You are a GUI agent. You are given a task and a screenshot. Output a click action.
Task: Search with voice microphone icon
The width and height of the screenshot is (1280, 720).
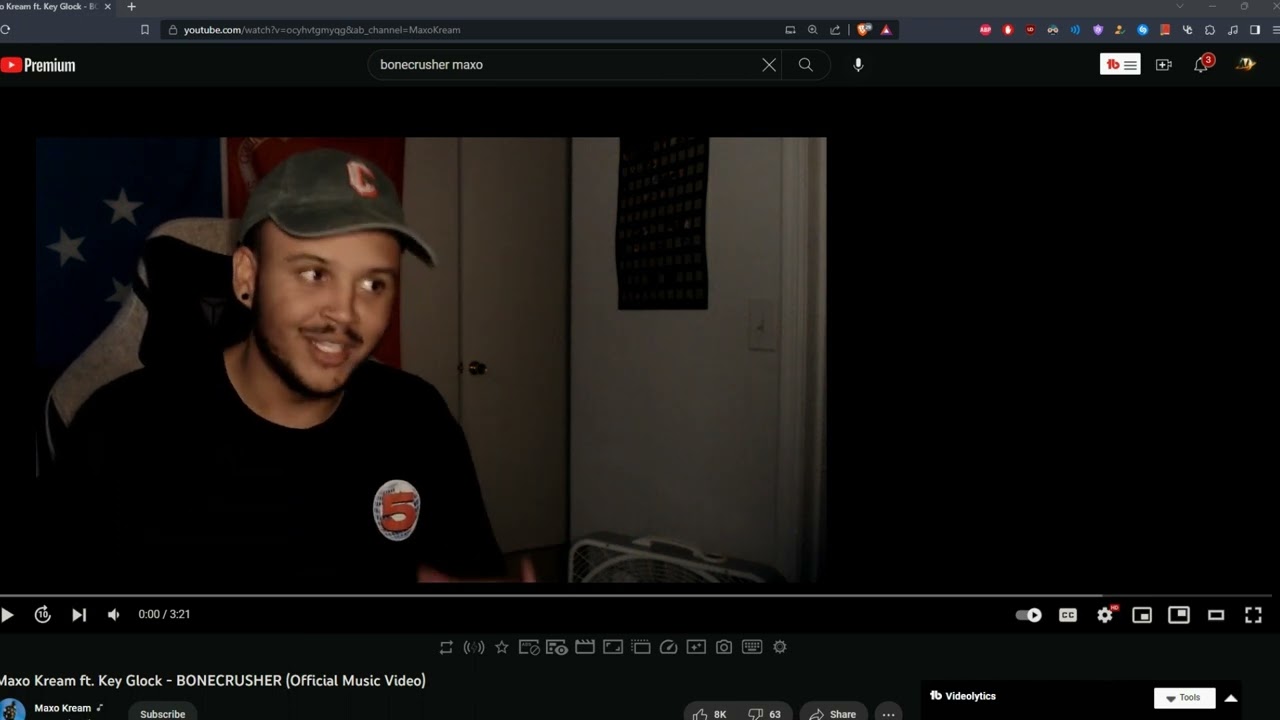point(858,65)
